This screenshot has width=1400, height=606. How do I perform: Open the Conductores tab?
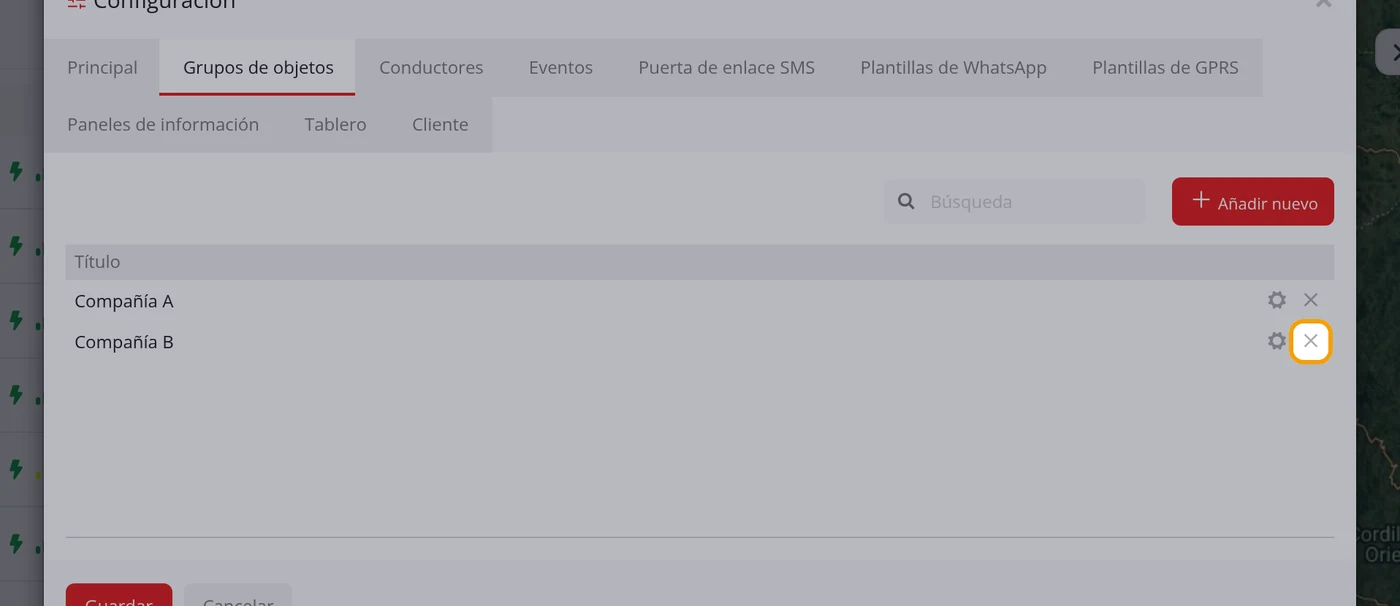point(431,68)
